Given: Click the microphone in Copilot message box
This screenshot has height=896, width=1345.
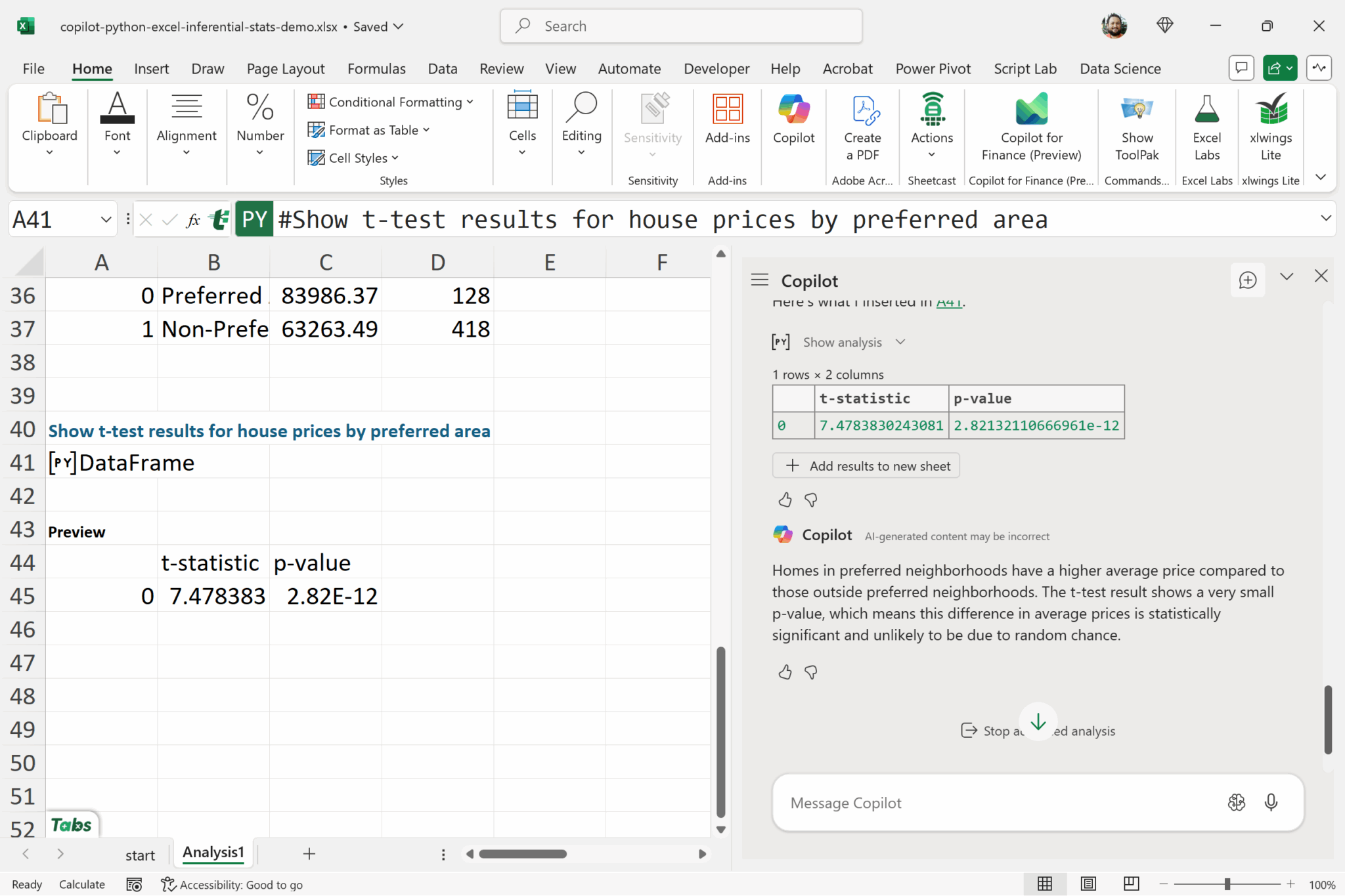Looking at the screenshot, I should coord(1271,802).
